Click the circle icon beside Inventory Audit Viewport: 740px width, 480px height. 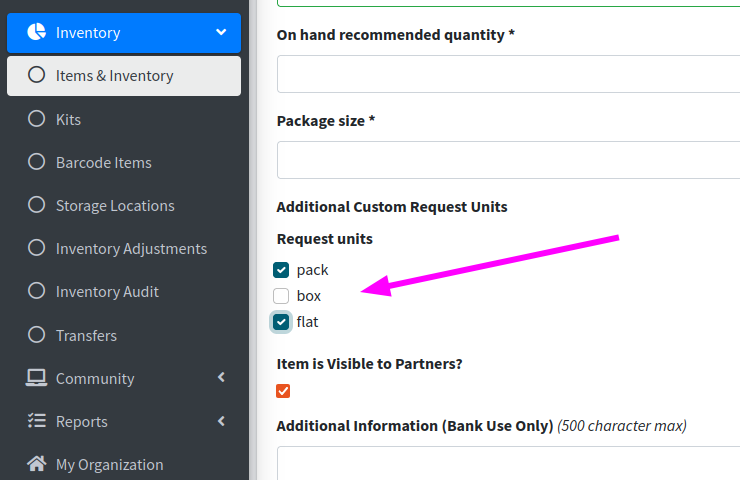36,291
